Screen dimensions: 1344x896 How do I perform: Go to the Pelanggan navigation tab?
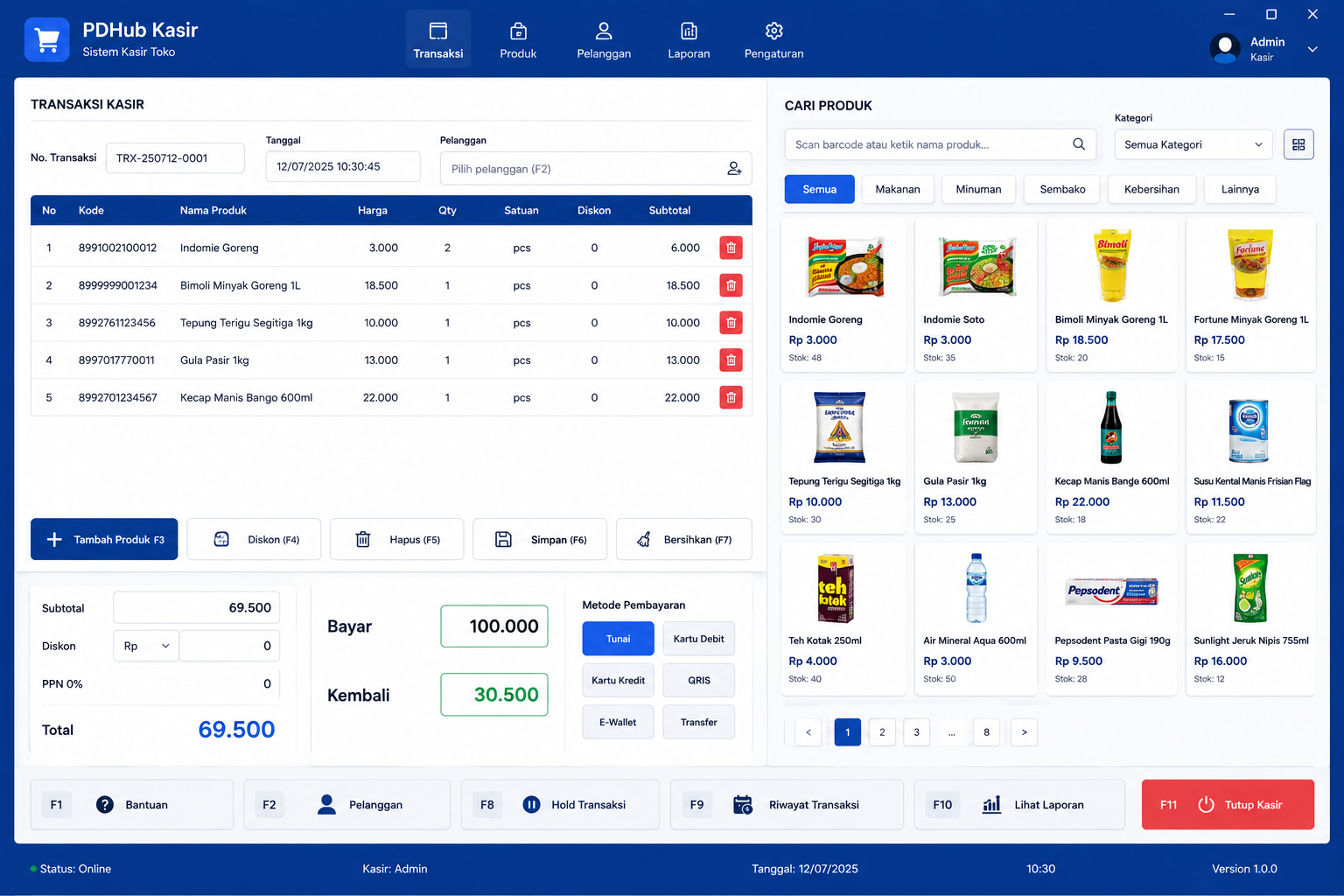tap(604, 39)
